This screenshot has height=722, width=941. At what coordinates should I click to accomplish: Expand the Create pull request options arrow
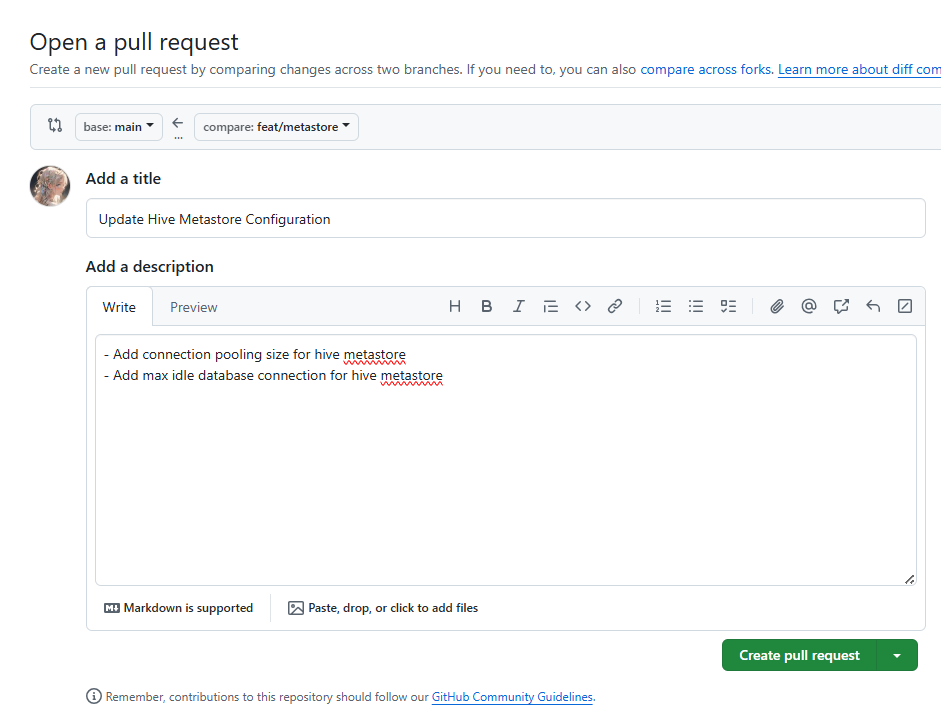[897, 656]
